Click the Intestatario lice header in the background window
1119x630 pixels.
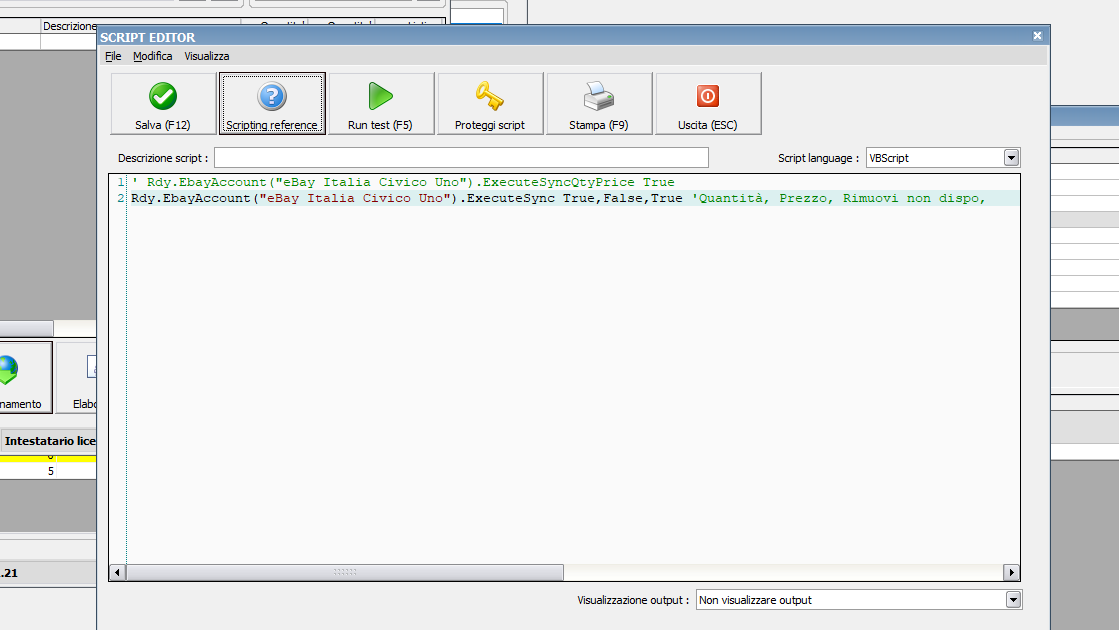pyautogui.click(x=49, y=441)
